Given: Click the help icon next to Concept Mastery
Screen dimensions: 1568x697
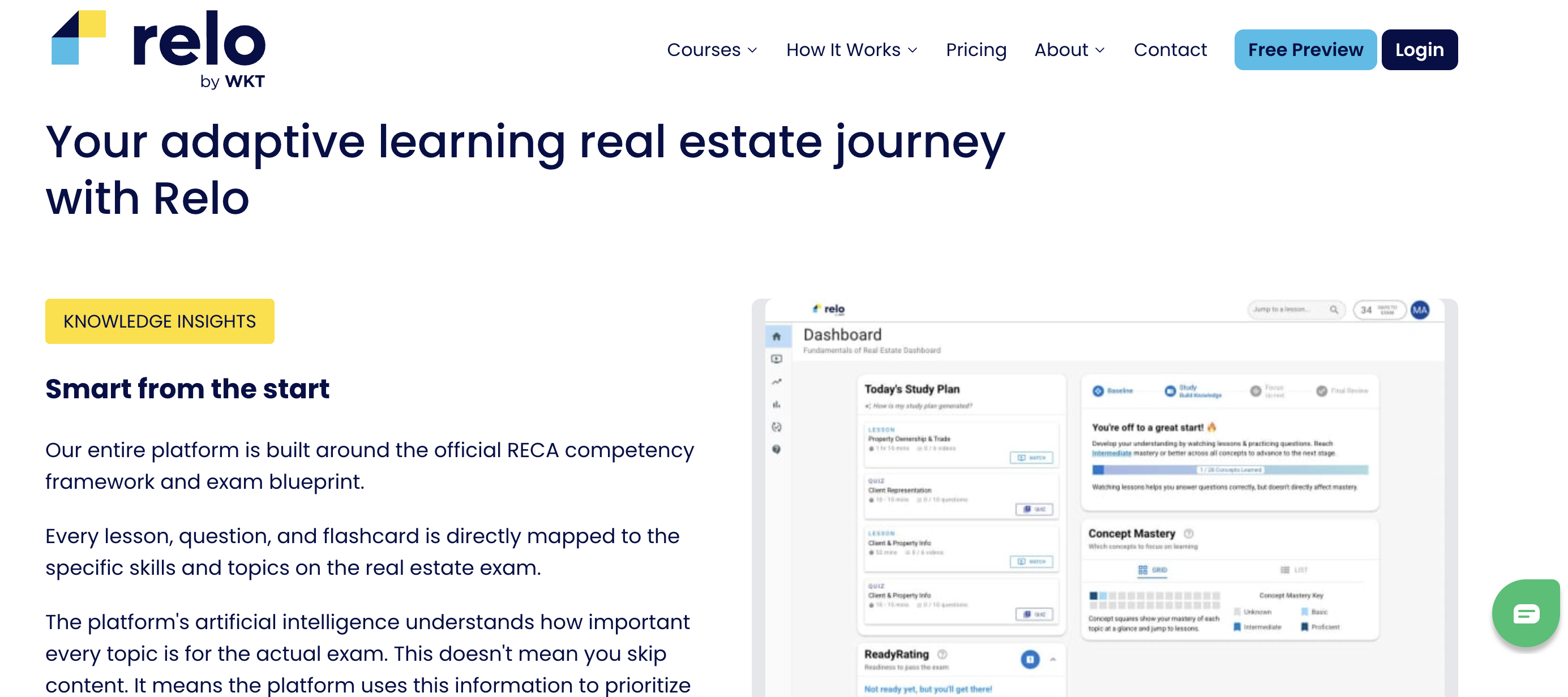Looking at the screenshot, I should (1189, 533).
